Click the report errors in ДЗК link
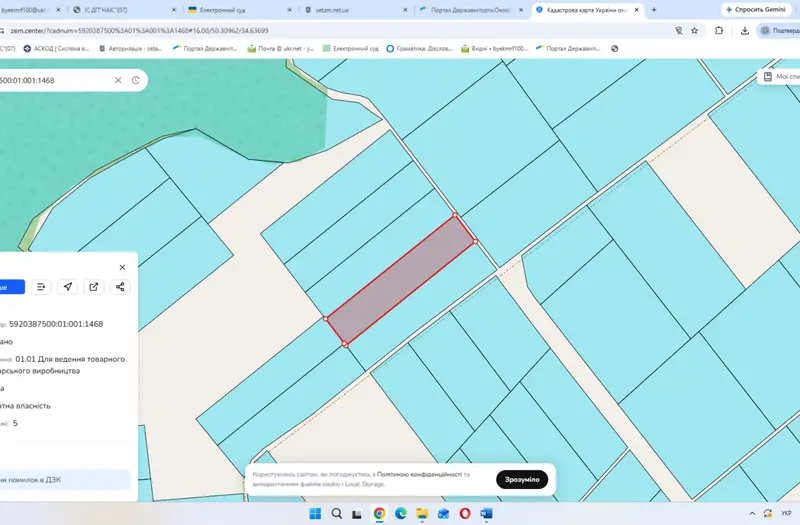 [x=64, y=480]
